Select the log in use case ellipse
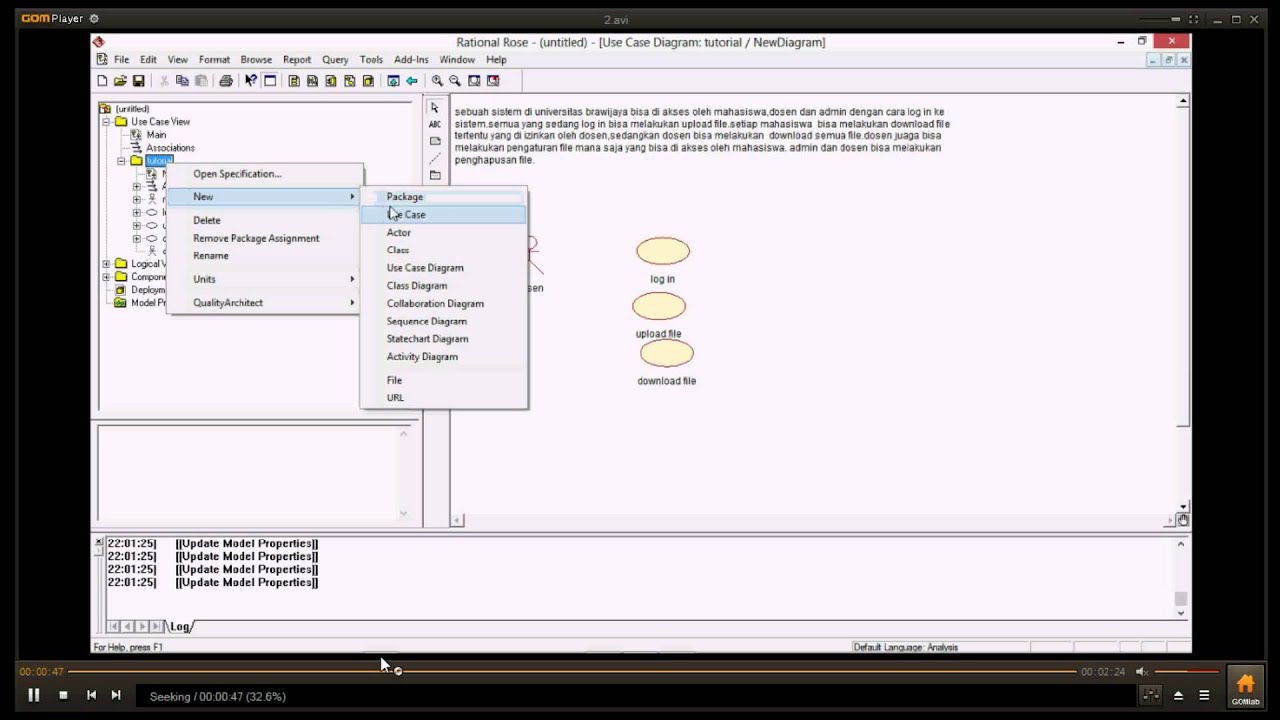This screenshot has height=720, width=1280. [663, 251]
